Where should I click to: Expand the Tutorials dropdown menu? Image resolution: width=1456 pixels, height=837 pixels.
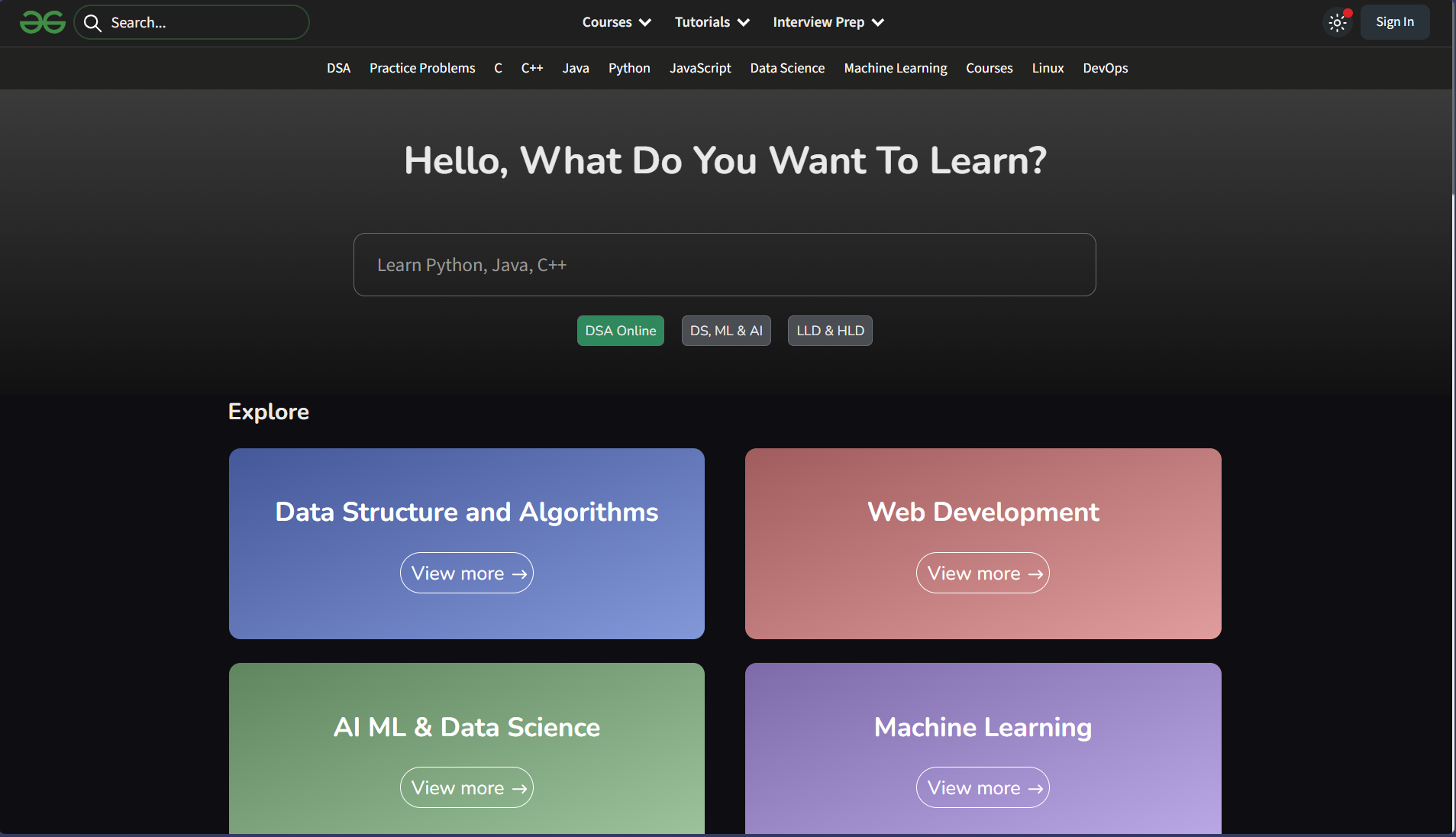point(712,22)
